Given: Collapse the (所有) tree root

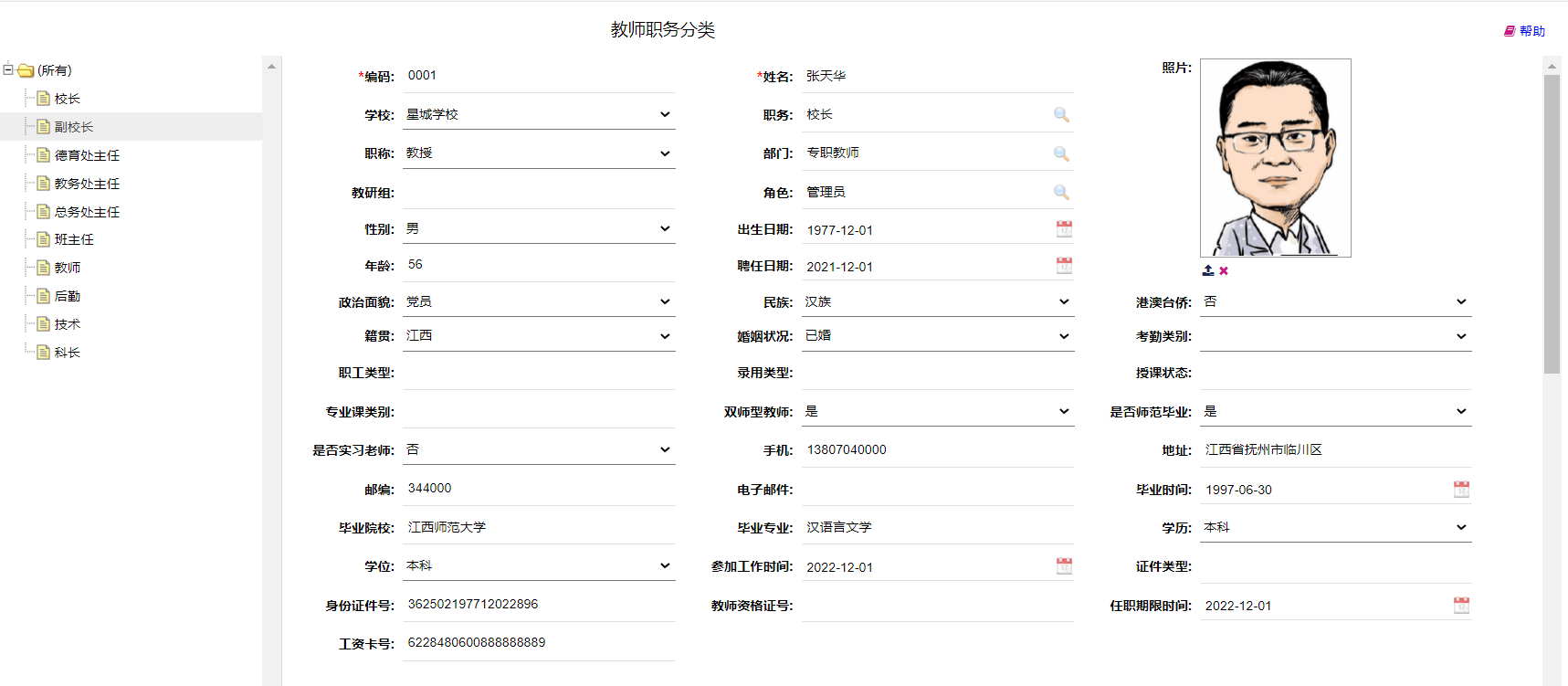Looking at the screenshot, I should [x=8, y=69].
